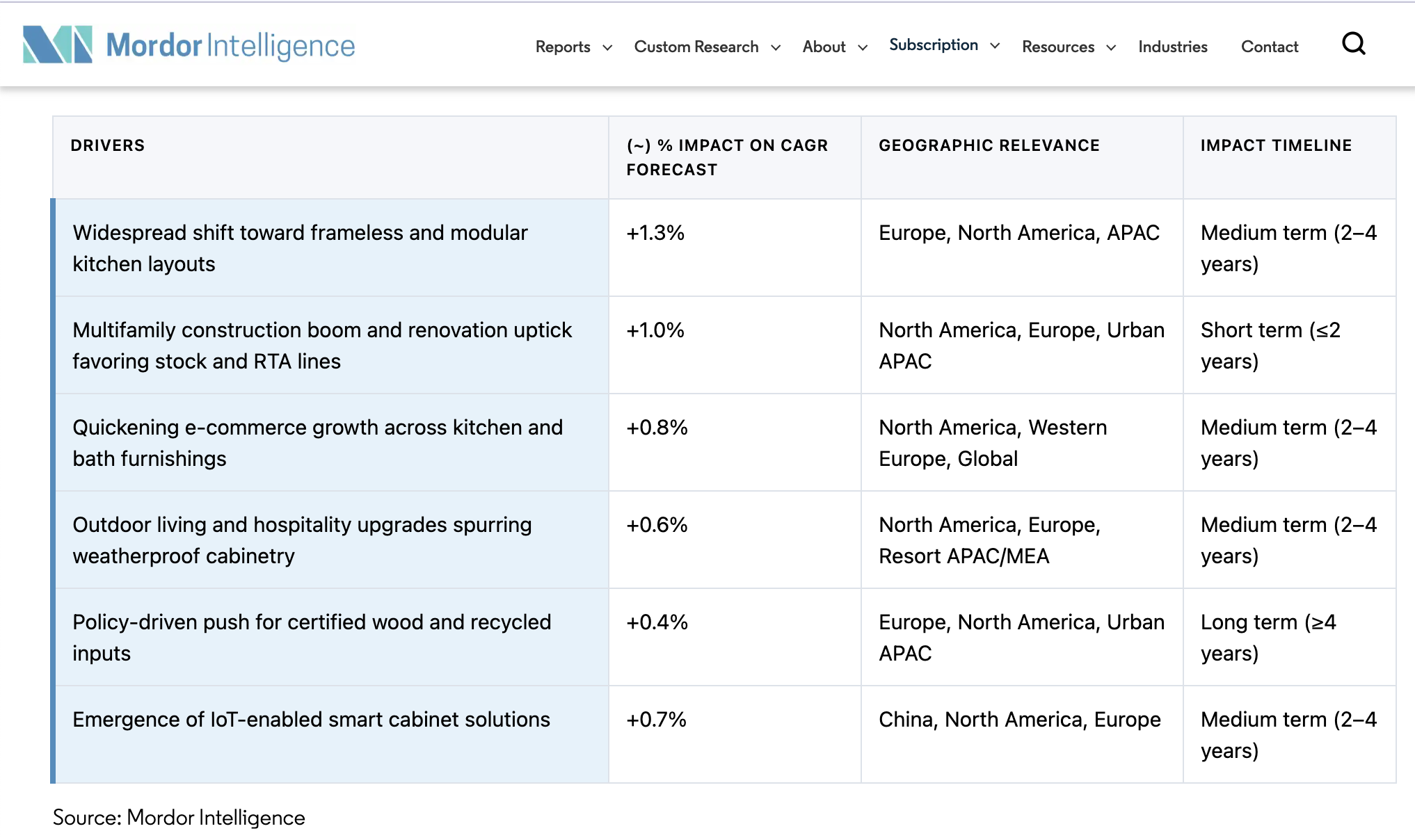1415x840 pixels.
Task: Click Medium term cell in the +0.7% row
Action: tap(1288, 735)
